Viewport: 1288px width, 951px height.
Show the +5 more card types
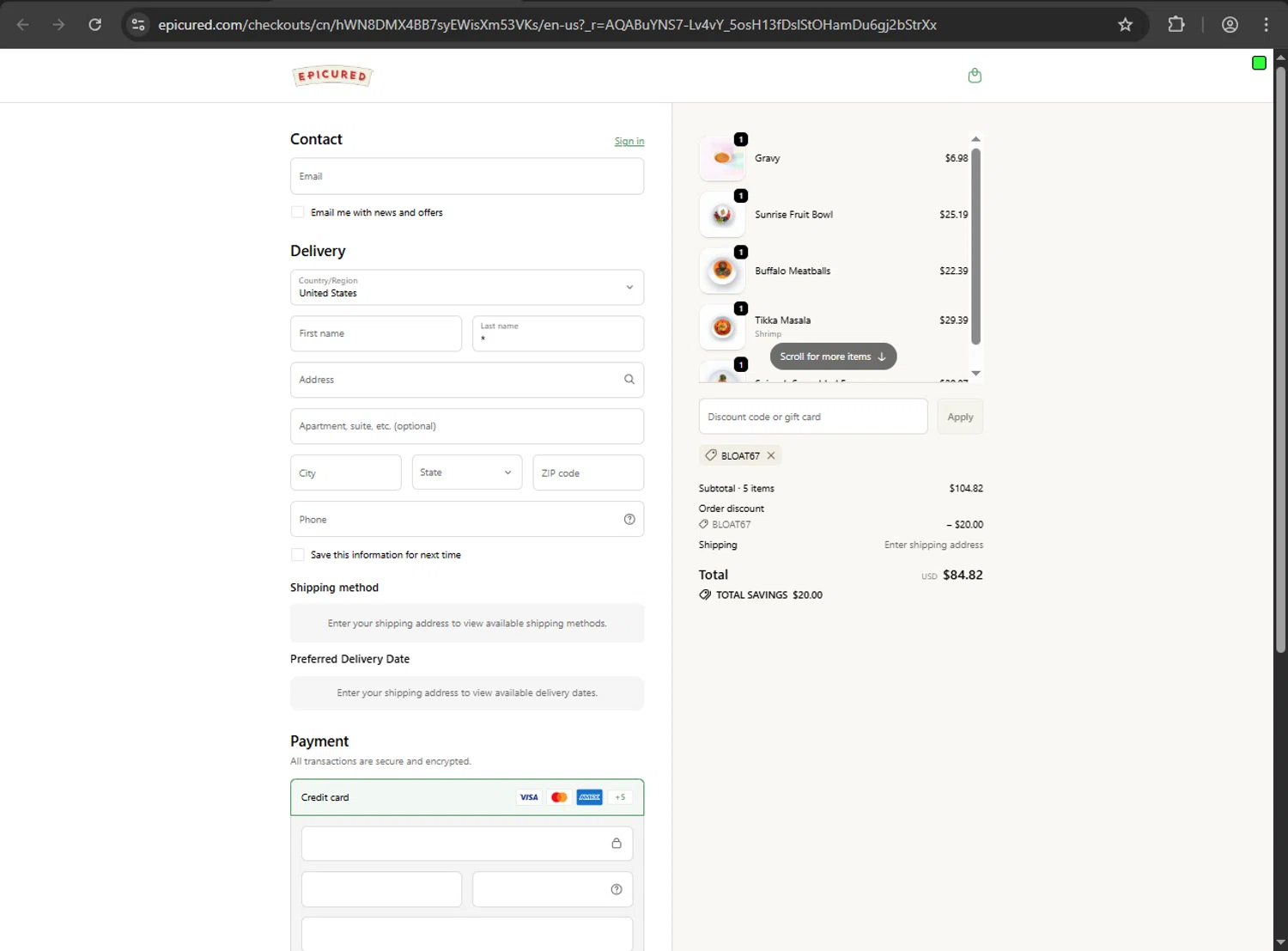(620, 797)
